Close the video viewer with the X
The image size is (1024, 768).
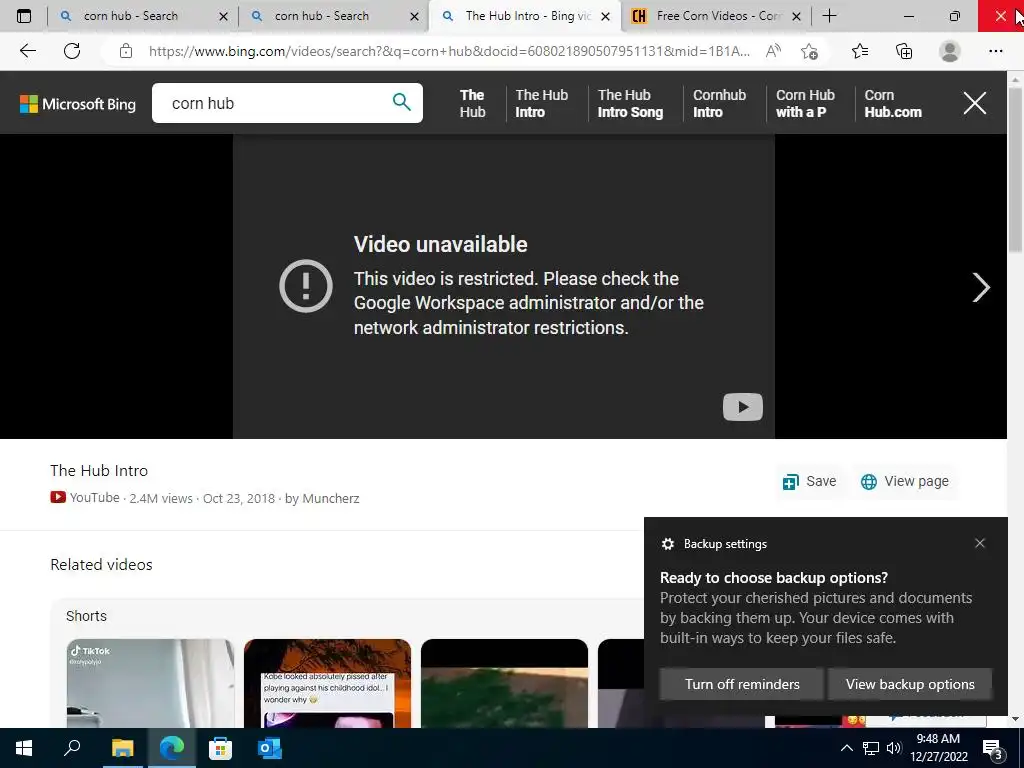coord(974,103)
